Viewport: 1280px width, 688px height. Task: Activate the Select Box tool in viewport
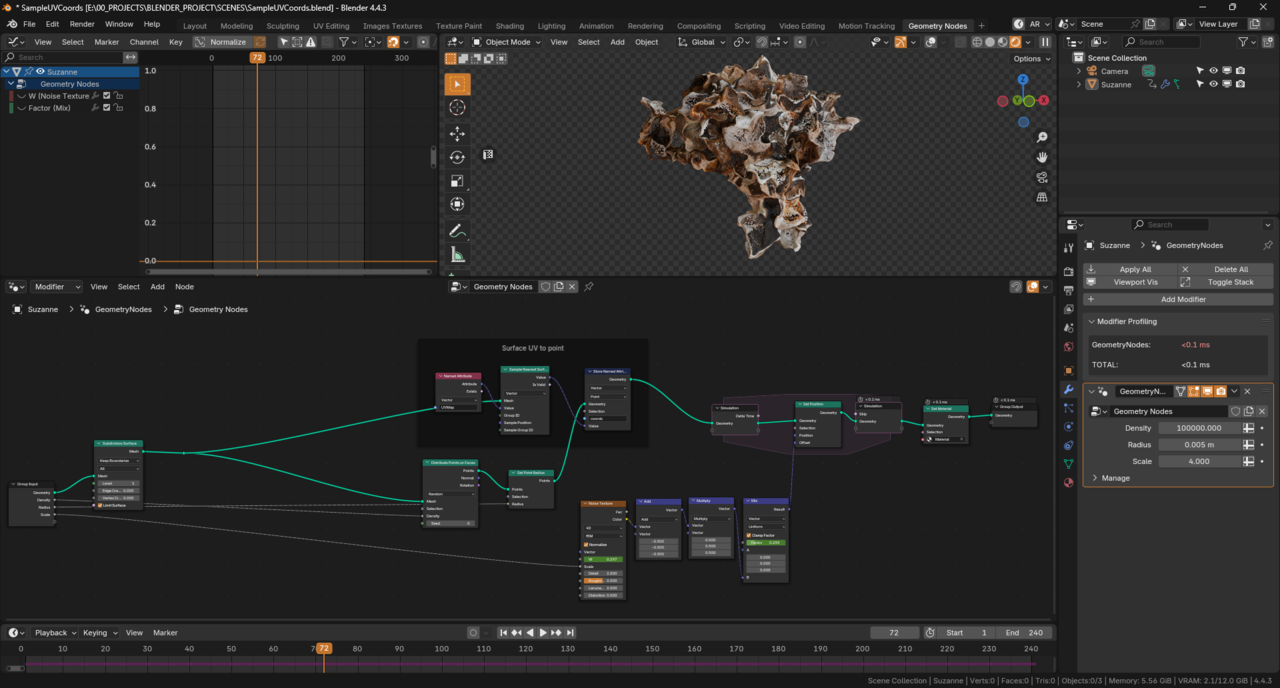click(457, 84)
